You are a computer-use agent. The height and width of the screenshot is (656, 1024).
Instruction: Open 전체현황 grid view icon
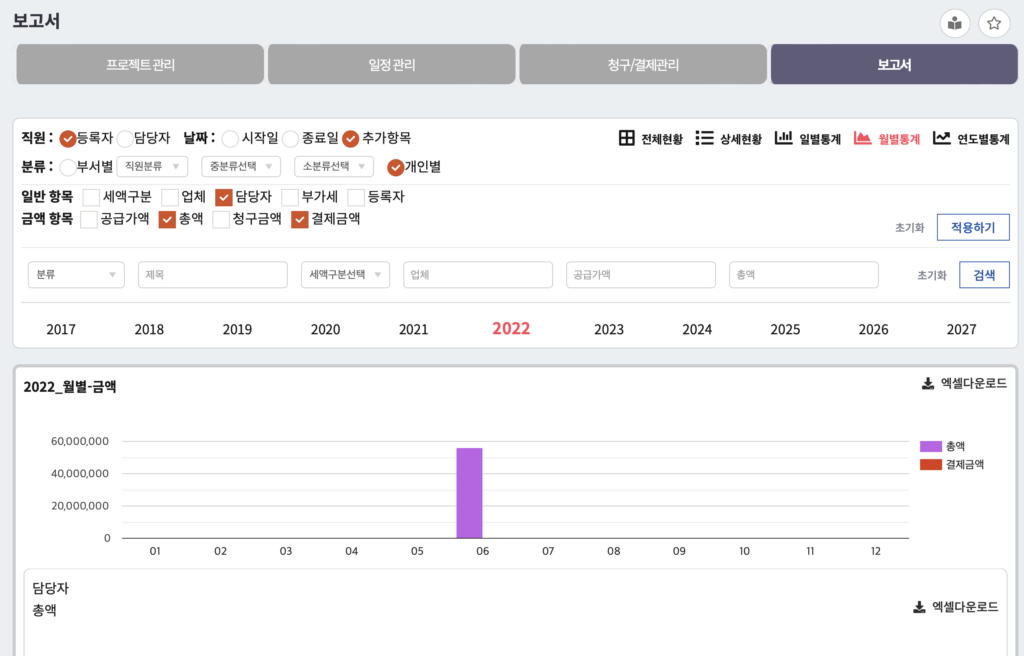(627, 139)
